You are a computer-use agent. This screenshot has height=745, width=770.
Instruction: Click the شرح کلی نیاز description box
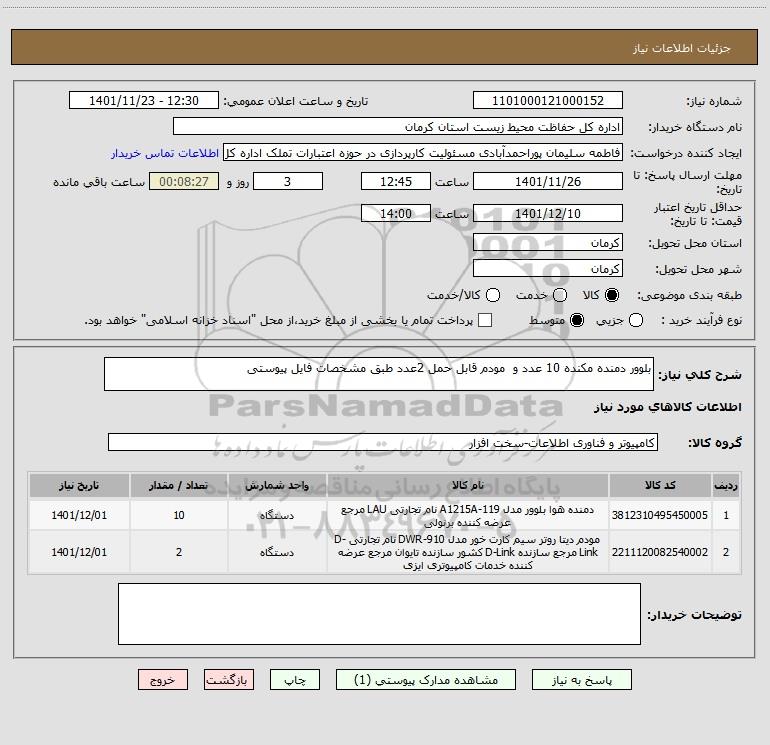click(379, 374)
